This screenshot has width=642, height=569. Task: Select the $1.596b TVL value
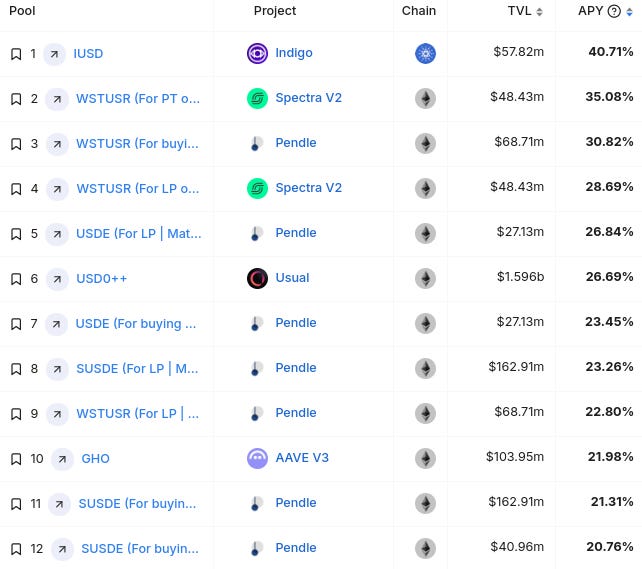(x=520, y=277)
